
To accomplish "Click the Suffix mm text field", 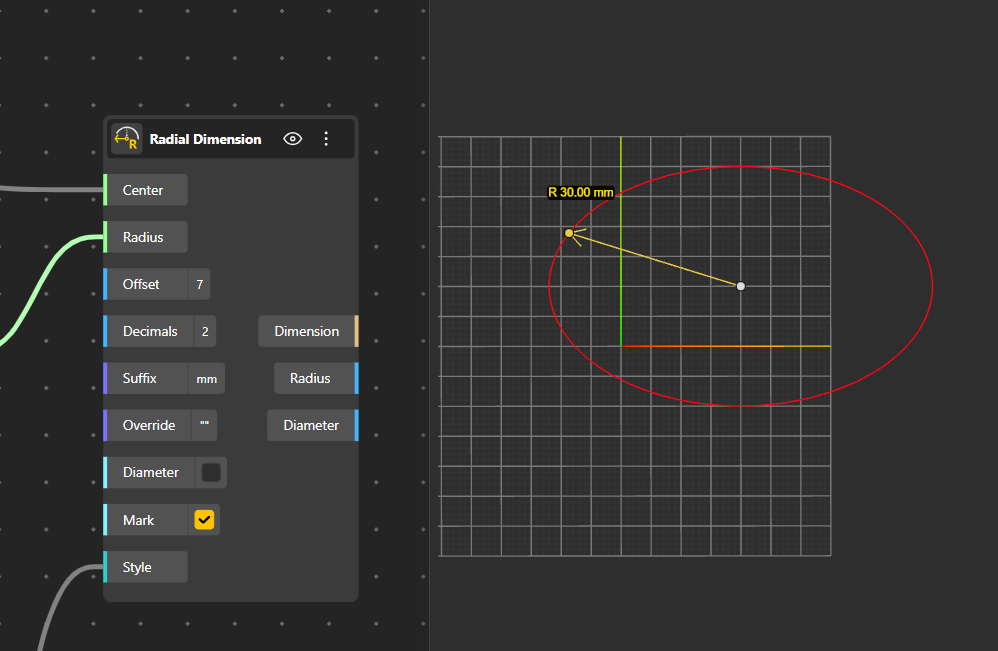I will click(x=207, y=379).
